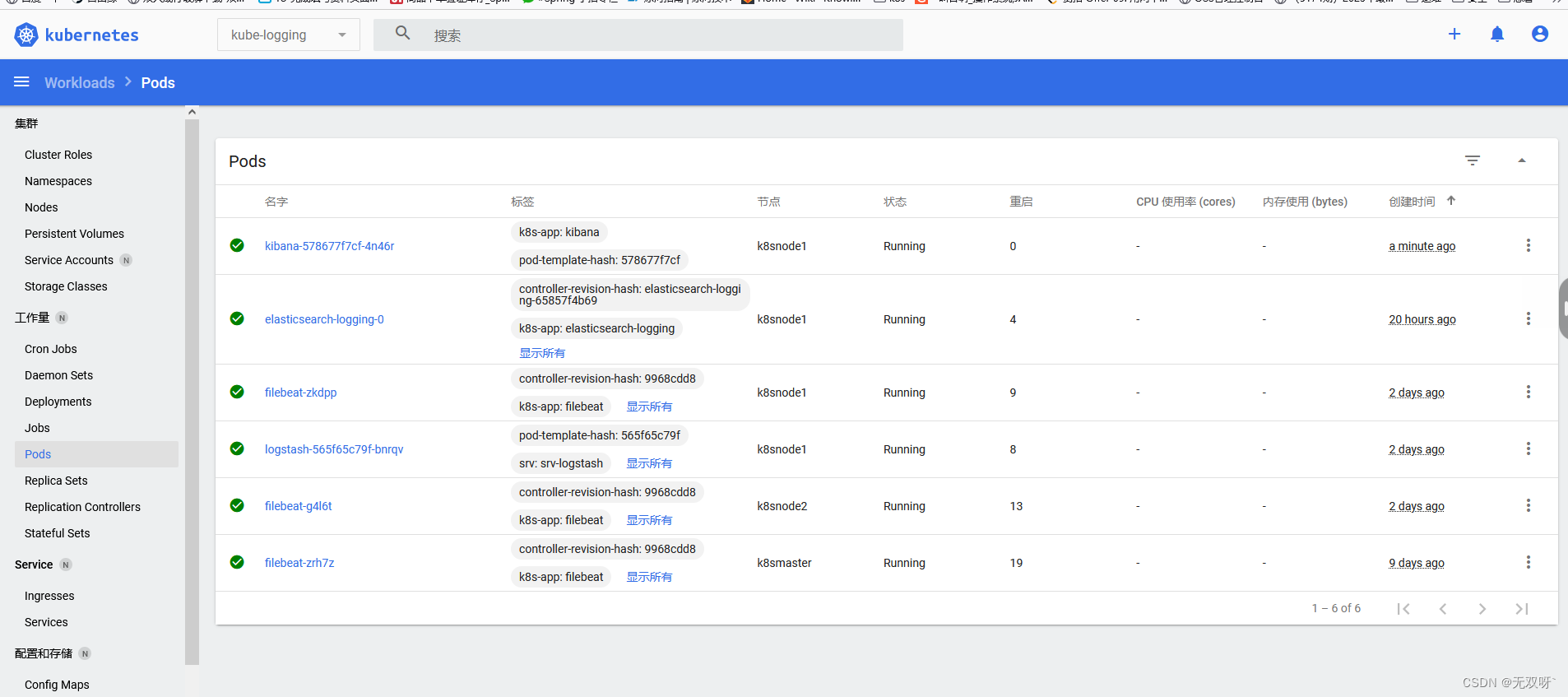Viewport: 1568px width, 697px height.
Task: Open notifications bell icon
Action: coord(1497,34)
